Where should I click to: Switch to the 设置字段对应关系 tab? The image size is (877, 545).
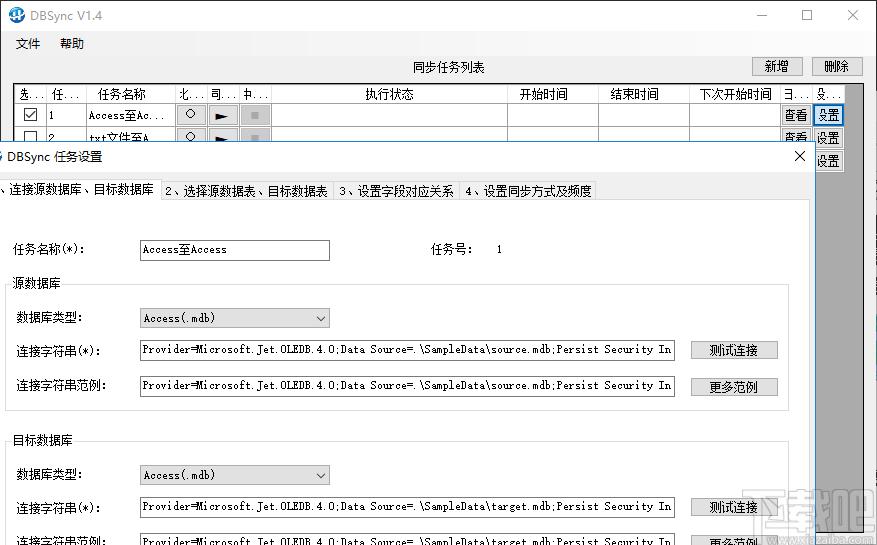(x=396, y=191)
